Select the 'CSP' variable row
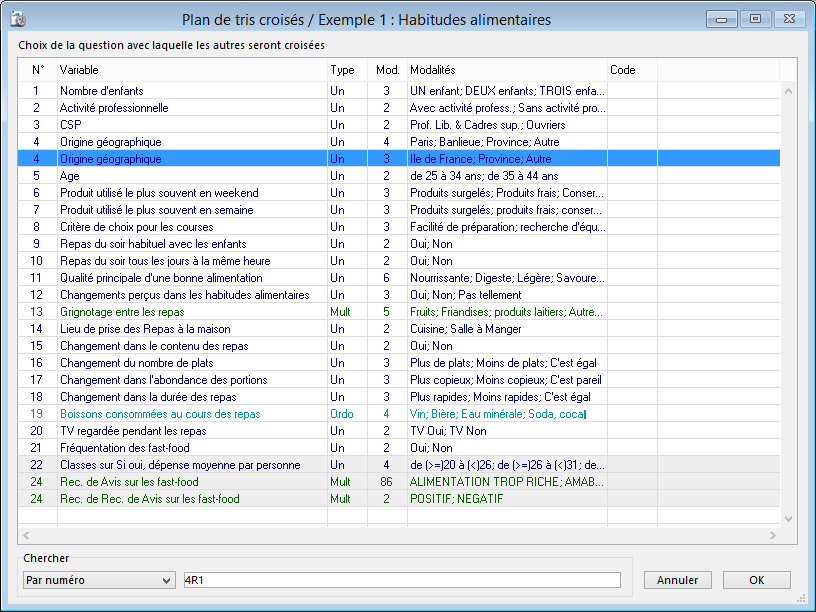The image size is (816, 612). pos(399,125)
